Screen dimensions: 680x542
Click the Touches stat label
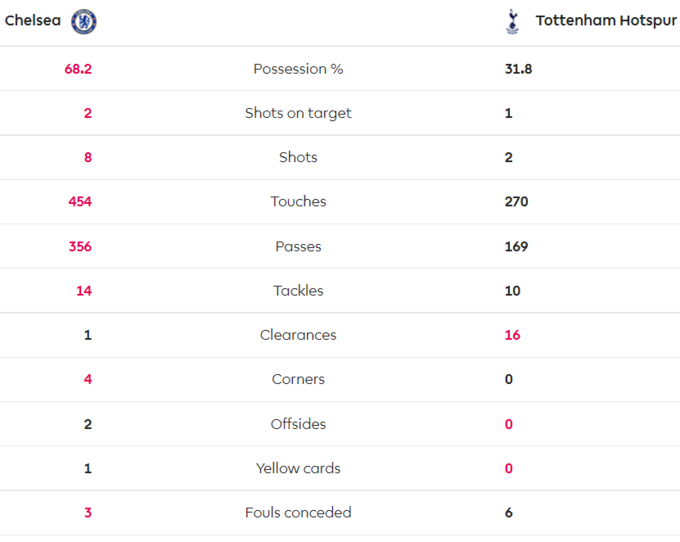(298, 201)
